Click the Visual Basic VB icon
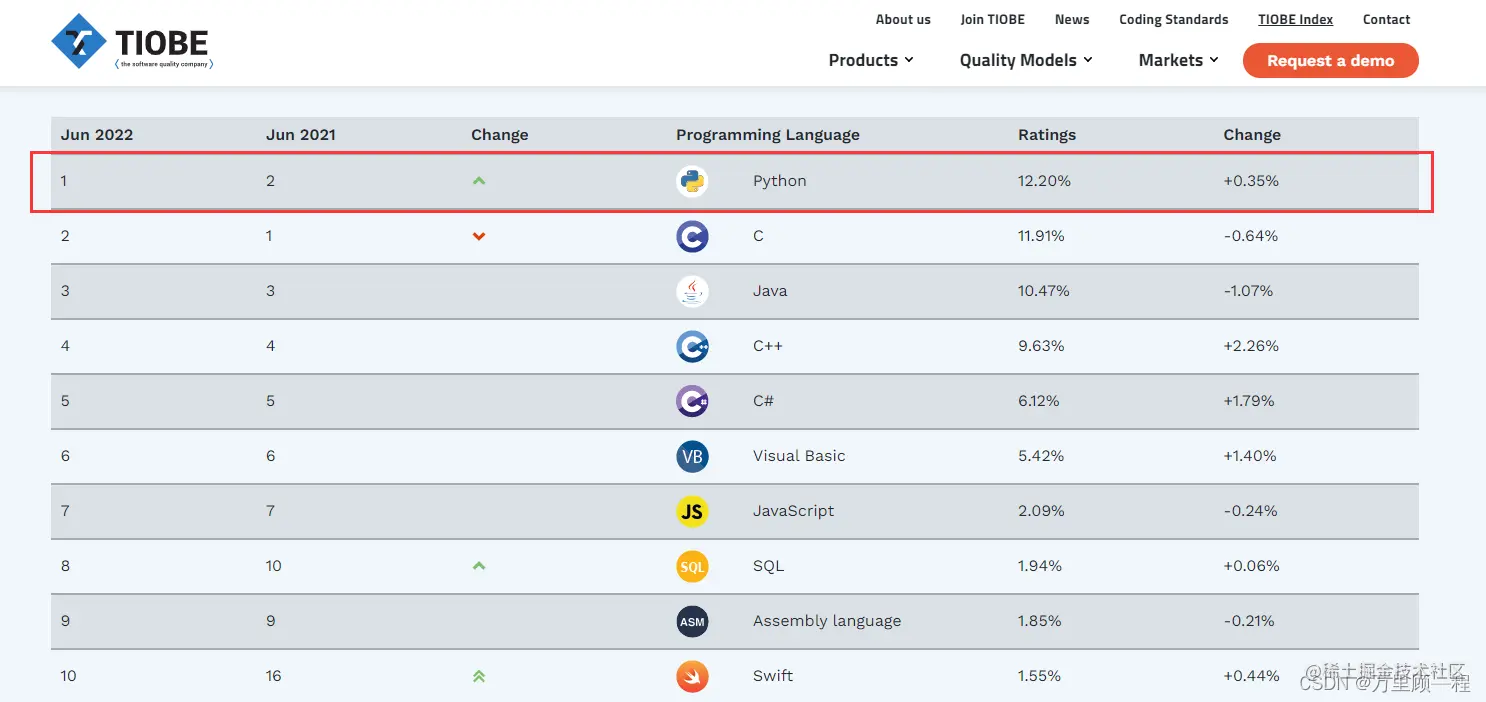The height and width of the screenshot is (702, 1486). pos(692,456)
